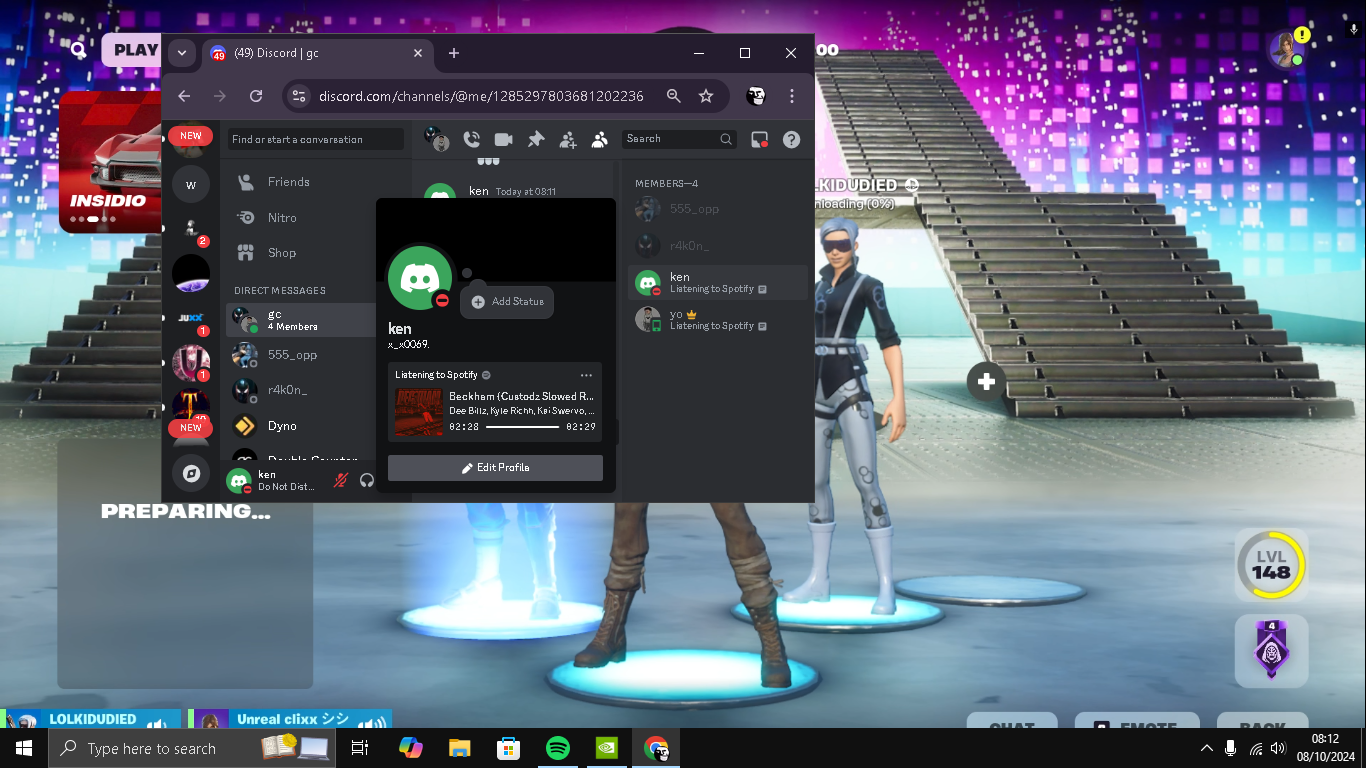Screen dimensions: 1366x768
Task: Click Add Status on the profile
Action: (508, 302)
